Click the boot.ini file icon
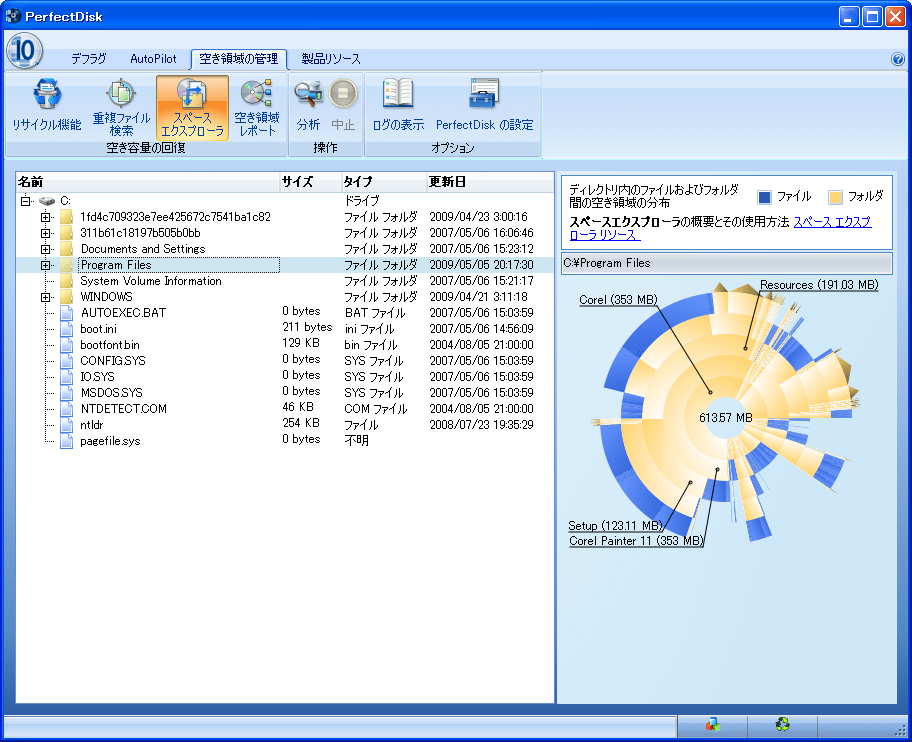The image size is (912, 742). (66, 329)
